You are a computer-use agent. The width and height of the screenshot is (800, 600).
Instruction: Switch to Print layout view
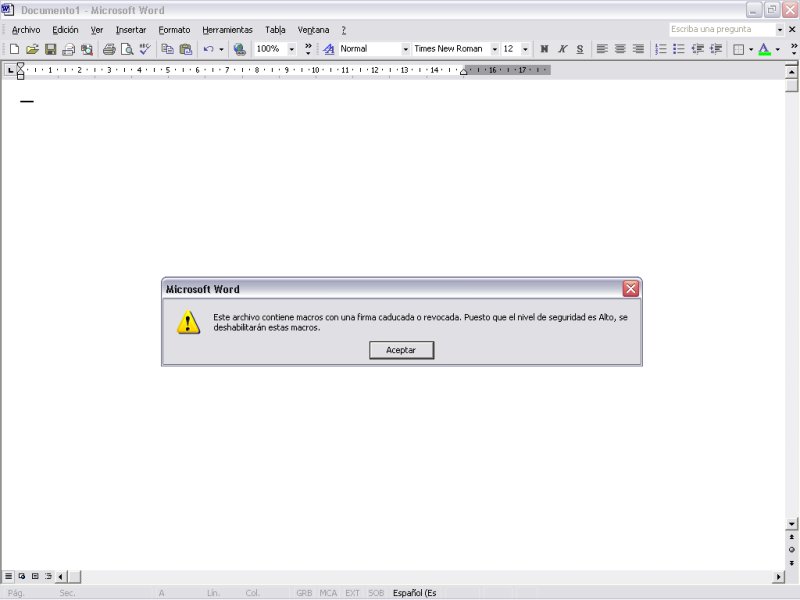(35, 576)
